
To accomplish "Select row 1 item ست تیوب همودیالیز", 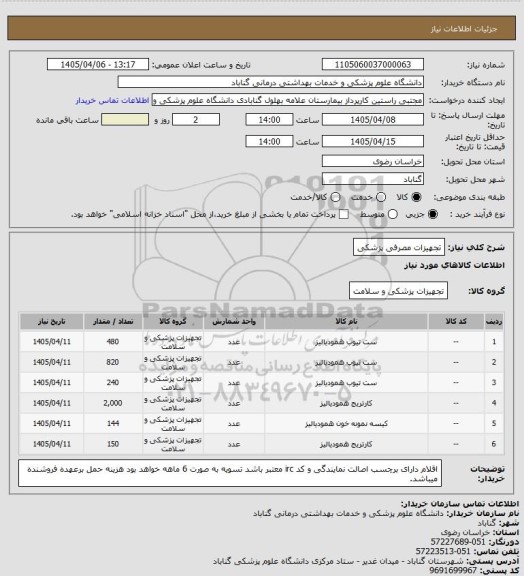I will [x=346, y=342].
